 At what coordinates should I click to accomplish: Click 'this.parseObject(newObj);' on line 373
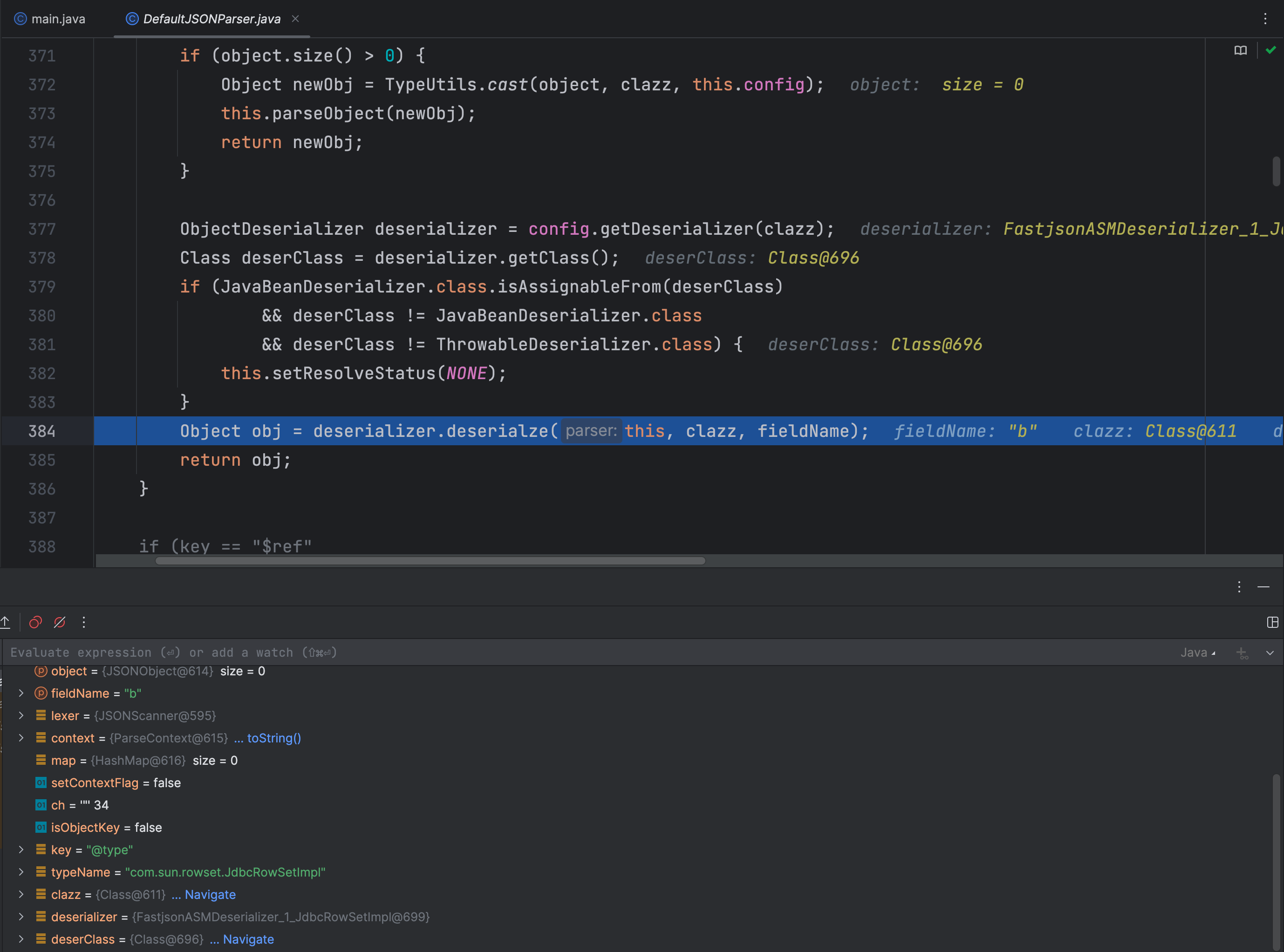pyautogui.click(x=348, y=114)
